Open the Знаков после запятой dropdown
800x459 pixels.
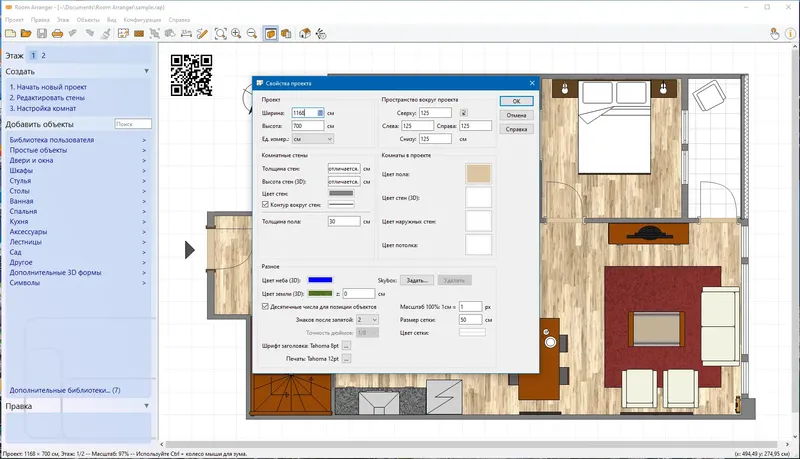tap(367, 319)
